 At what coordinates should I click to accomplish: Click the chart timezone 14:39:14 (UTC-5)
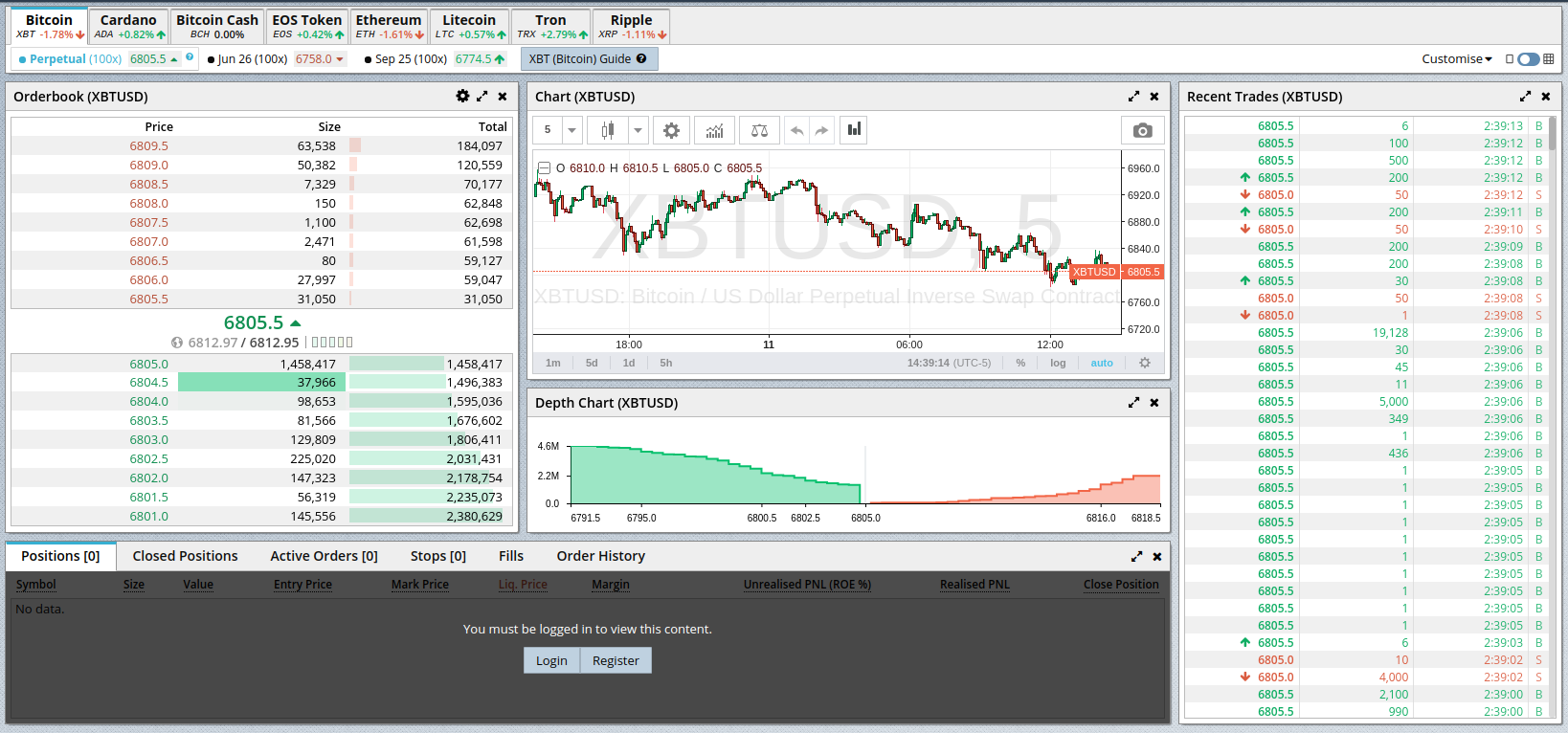(949, 363)
